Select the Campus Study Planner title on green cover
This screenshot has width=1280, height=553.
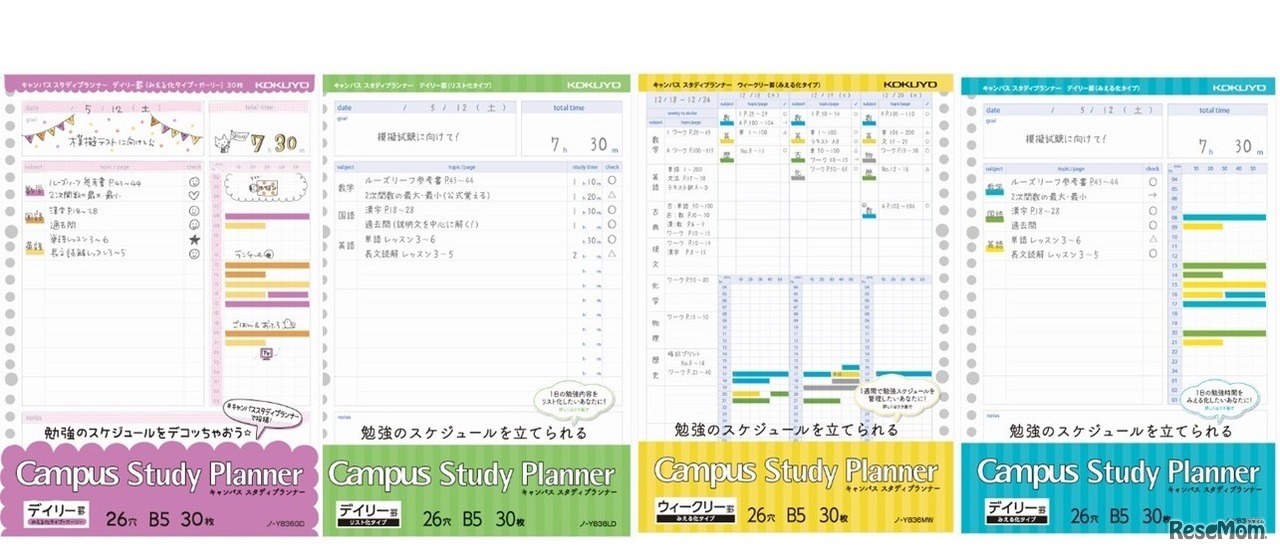click(472, 473)
